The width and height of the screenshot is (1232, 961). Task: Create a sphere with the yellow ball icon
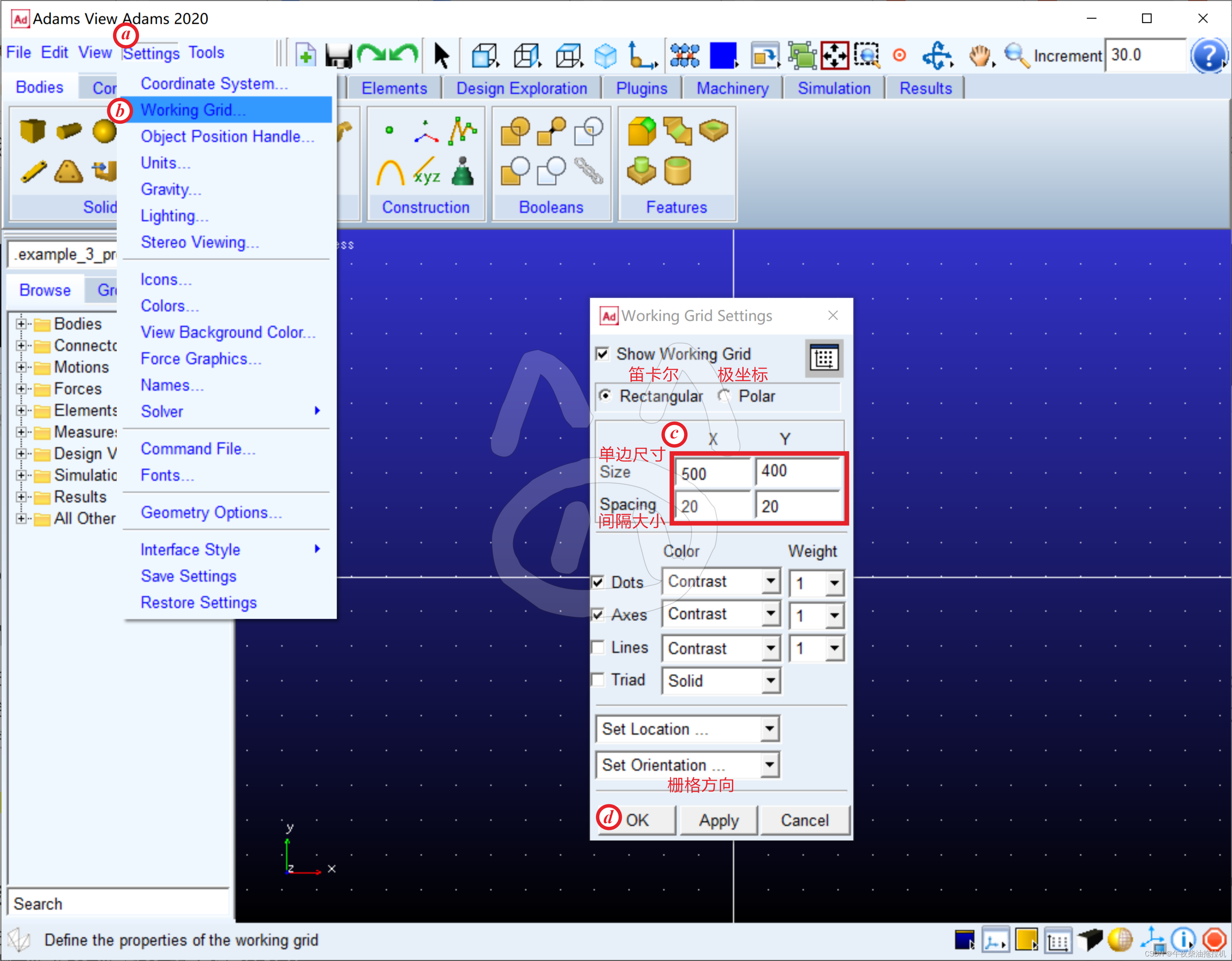pyautogui.click(x=105, y=131)
